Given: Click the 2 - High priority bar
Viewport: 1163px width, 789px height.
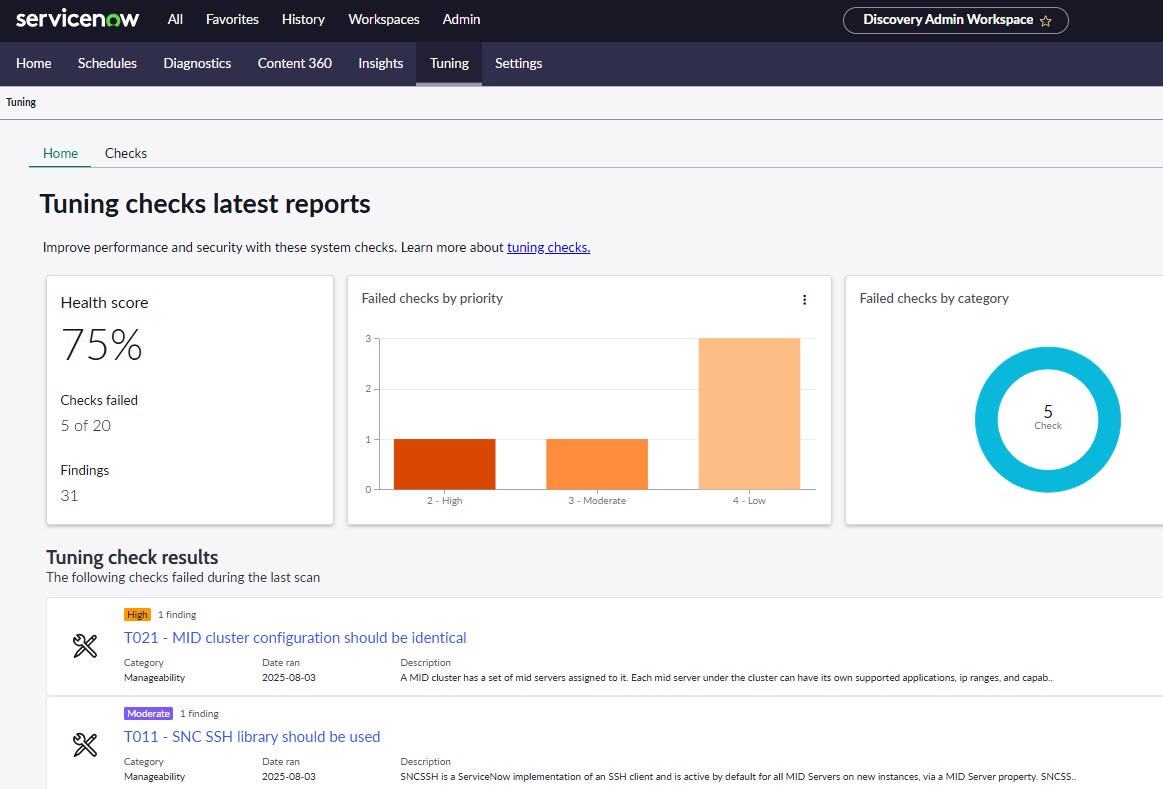Looking at the screenshot, I should click(444, 464).
